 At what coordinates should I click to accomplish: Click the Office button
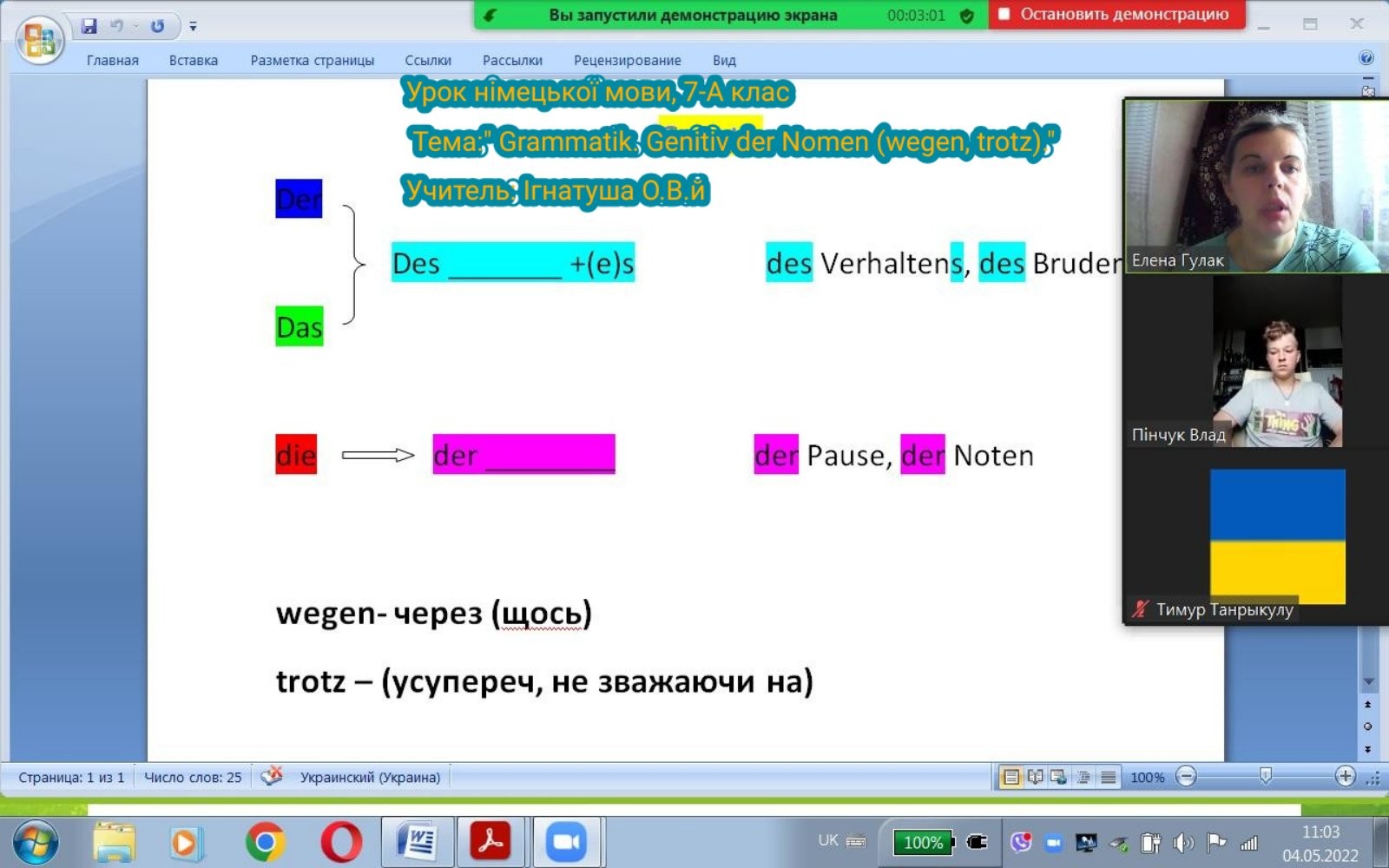coord(40,40)
